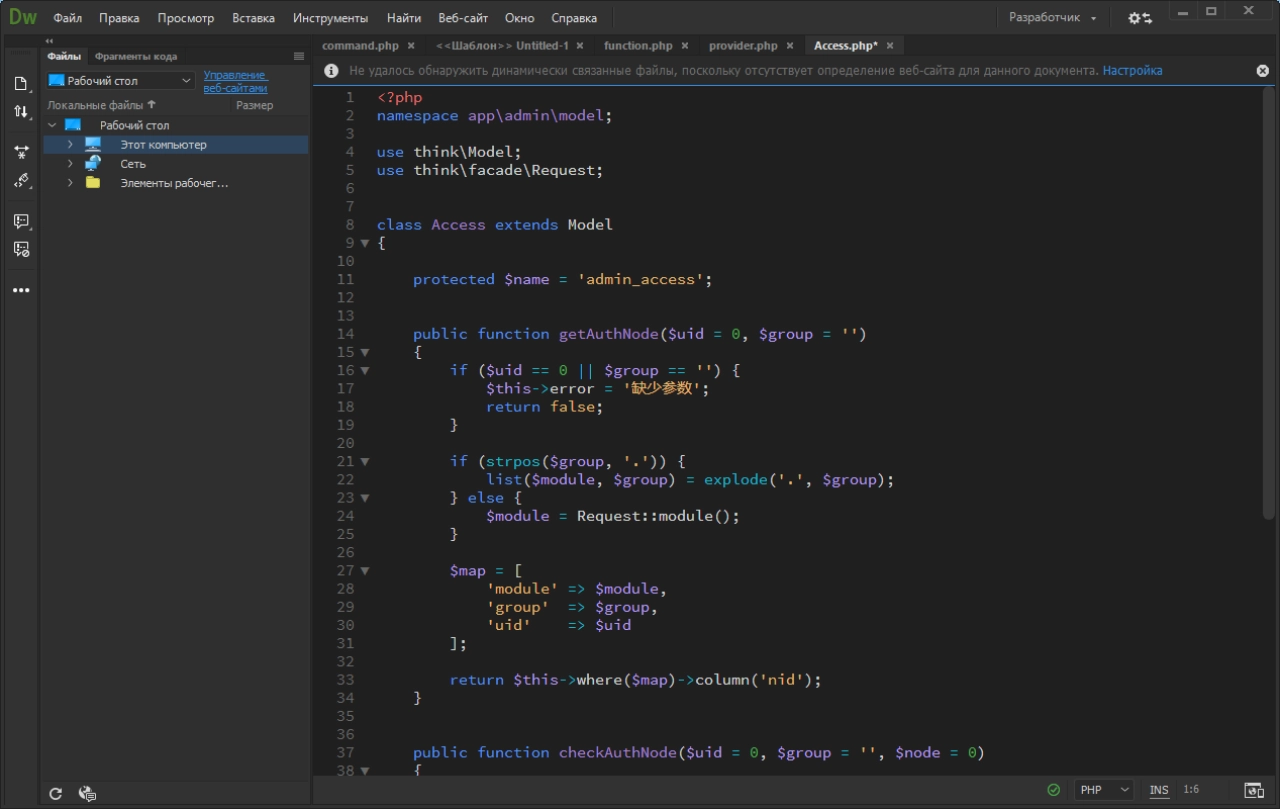
Task: Click the info icon in the notification bar
Action: (332, 71)
